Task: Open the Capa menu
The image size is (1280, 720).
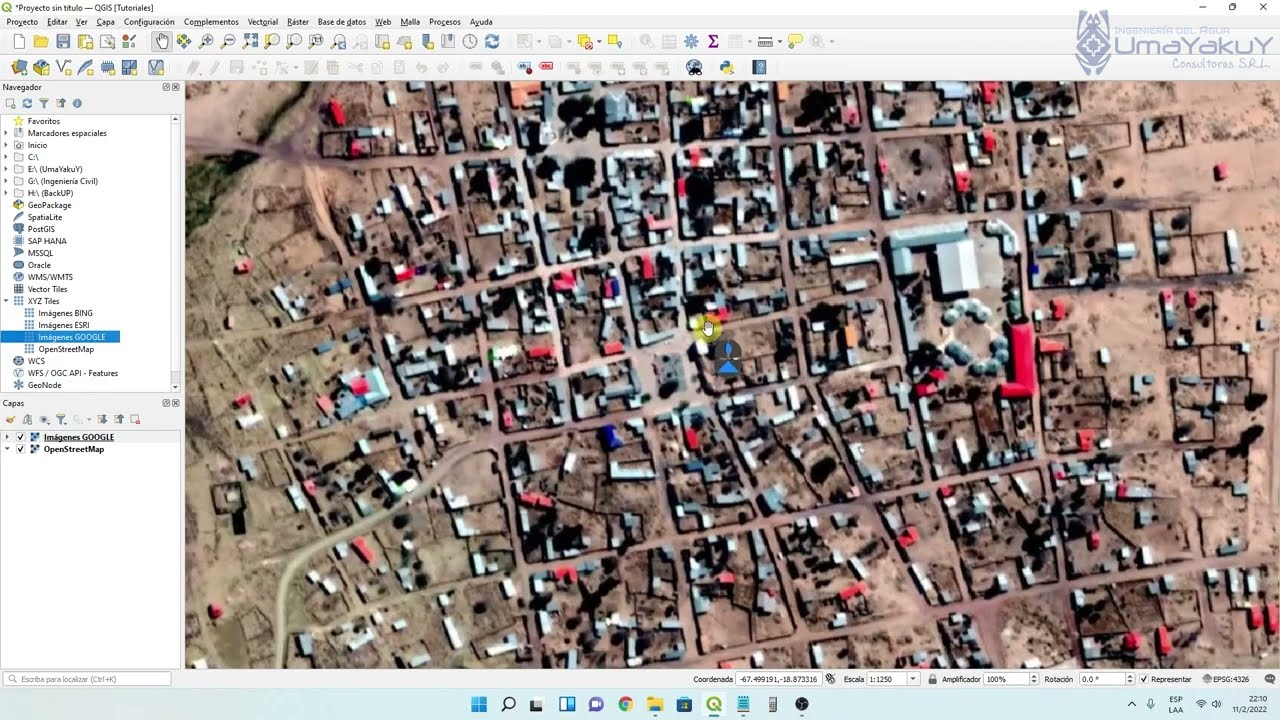Action: (x=105, y=21)
